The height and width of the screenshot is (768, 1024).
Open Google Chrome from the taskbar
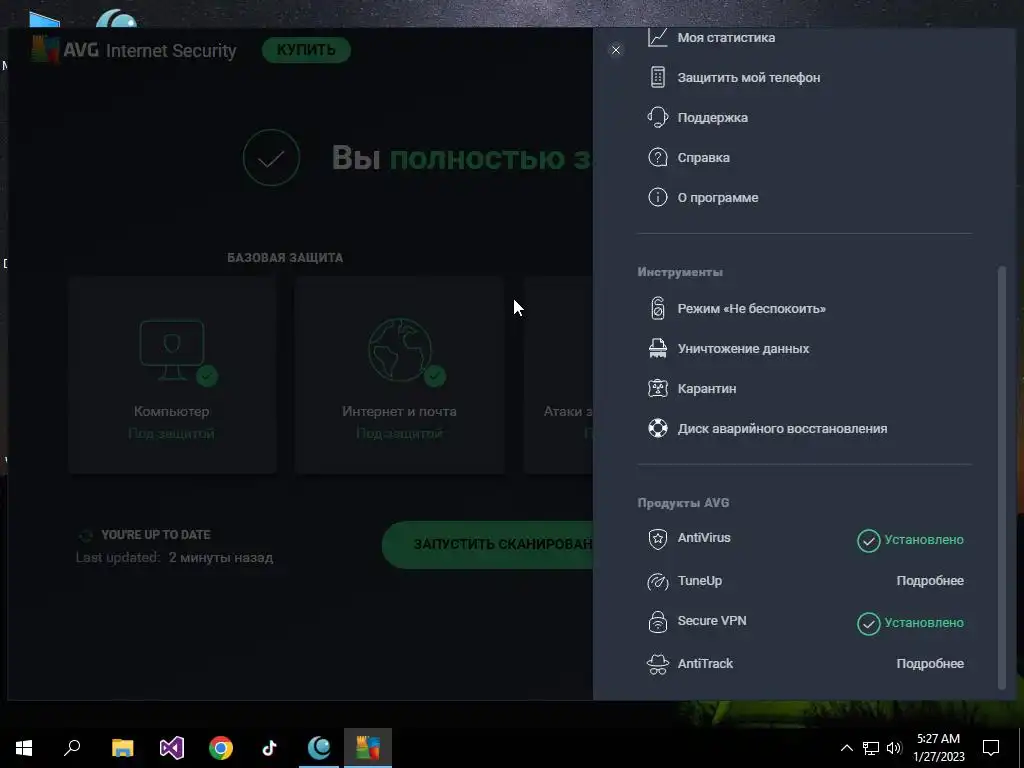coord(221,748)
